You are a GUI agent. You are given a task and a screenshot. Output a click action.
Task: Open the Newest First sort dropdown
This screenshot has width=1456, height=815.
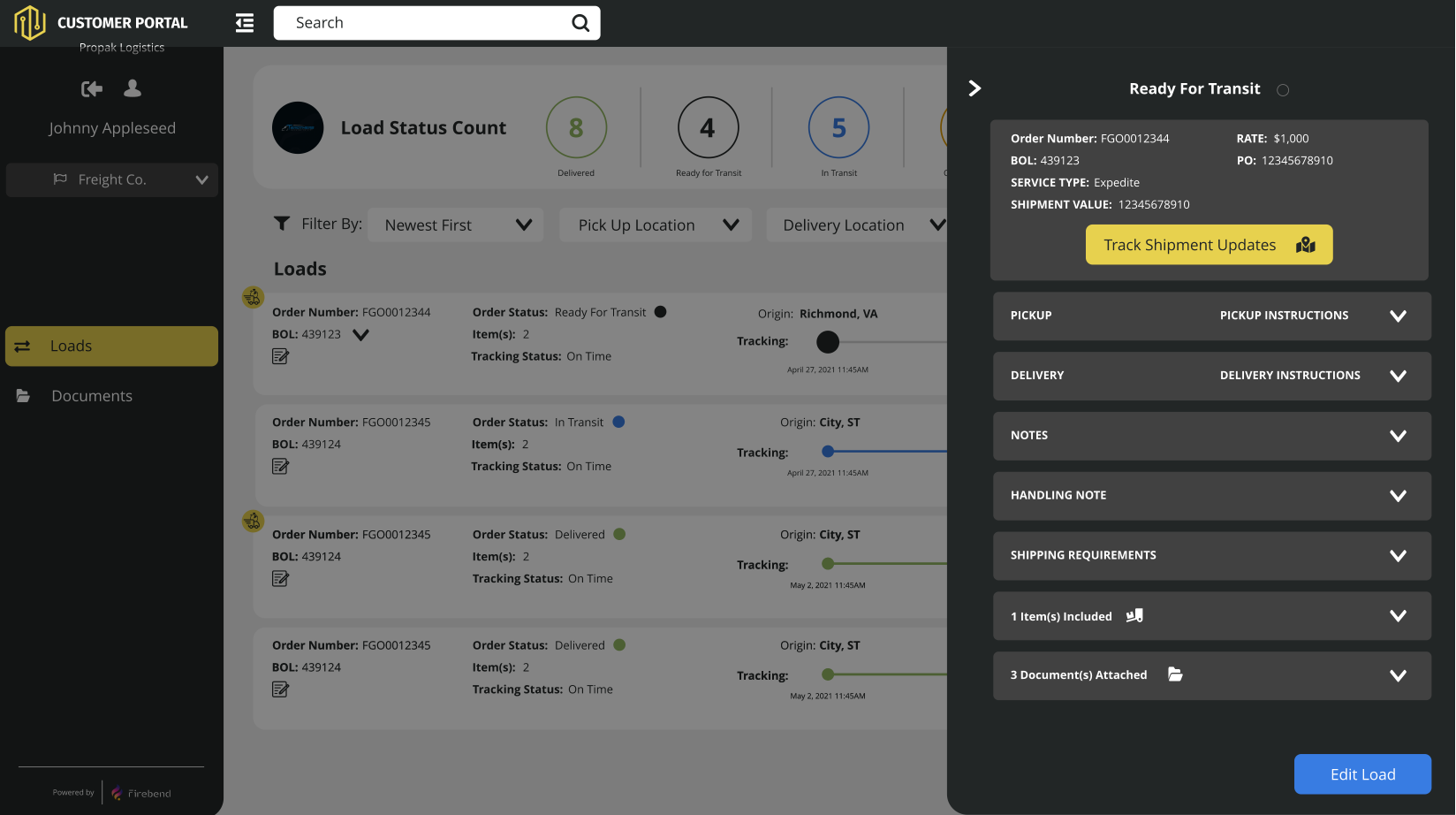click(455, 225)
